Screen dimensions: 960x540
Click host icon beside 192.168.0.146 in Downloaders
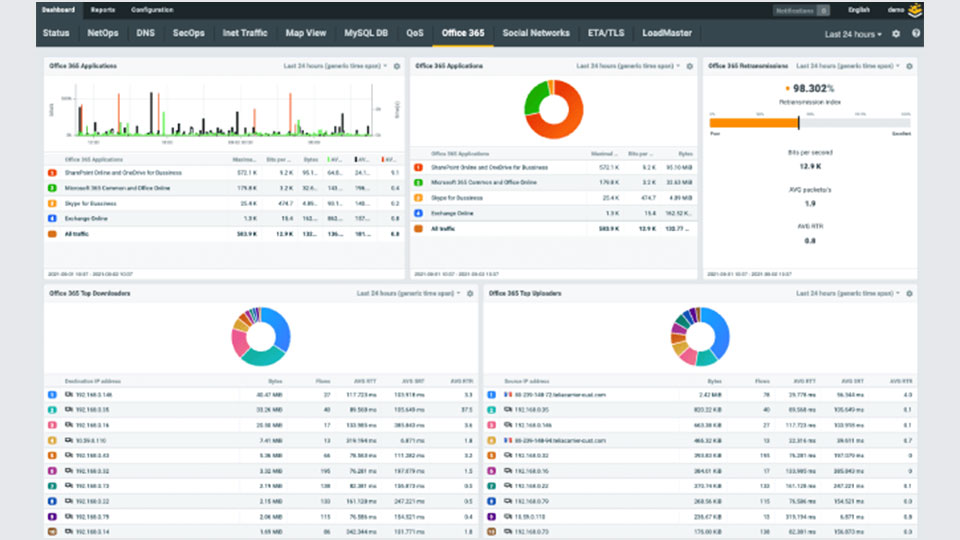pos(69,395)
